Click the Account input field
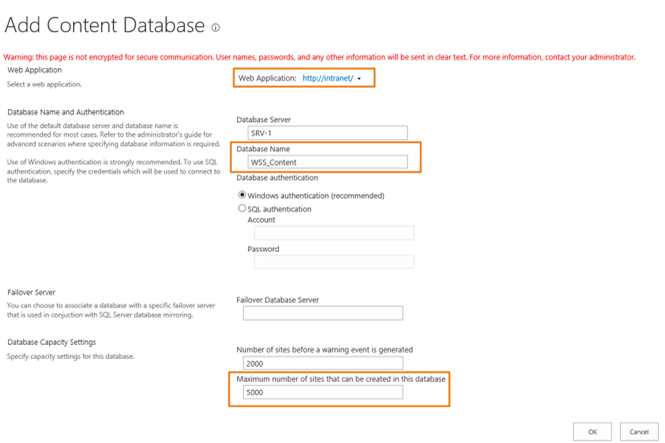 tap(334, 233)
